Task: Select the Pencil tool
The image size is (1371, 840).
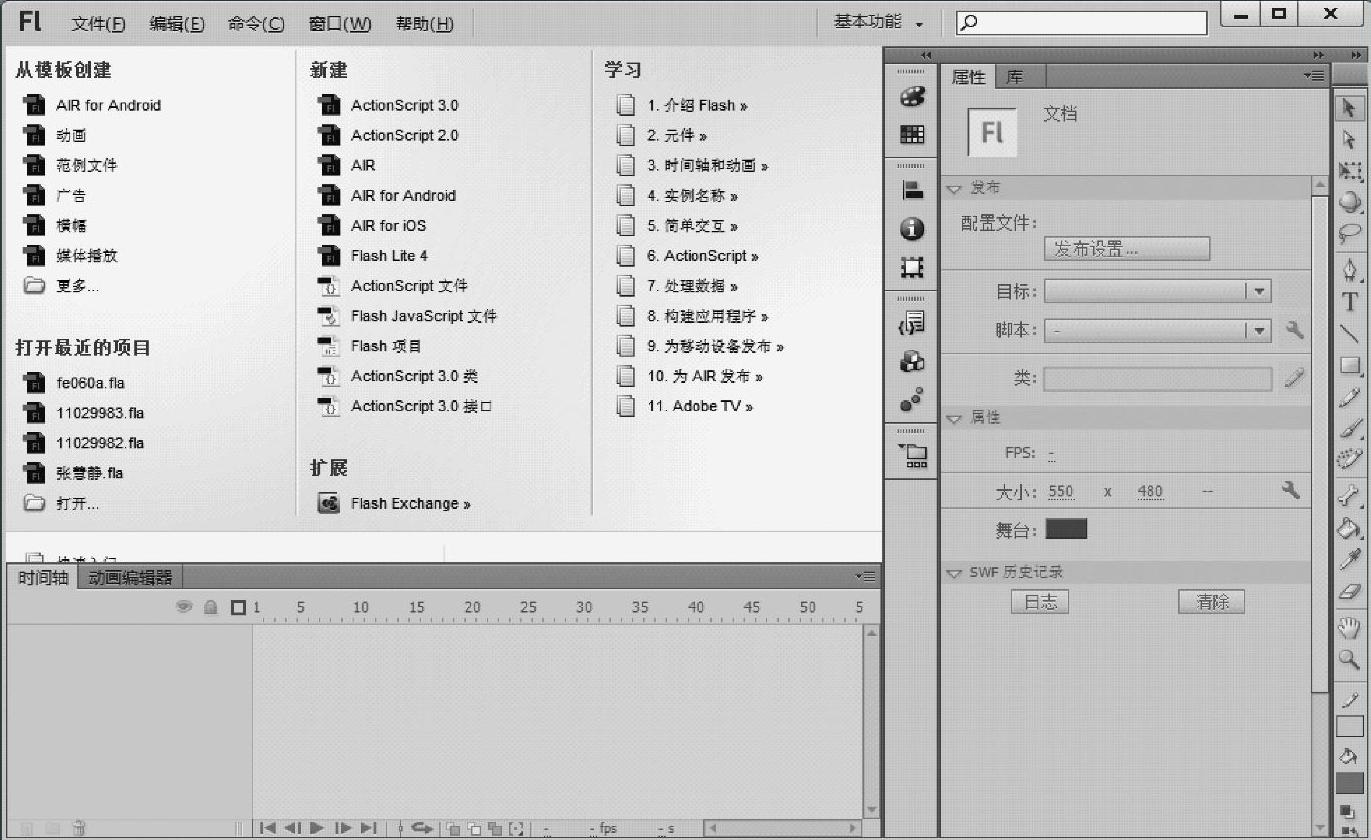Action: [x=1349, y=397]
